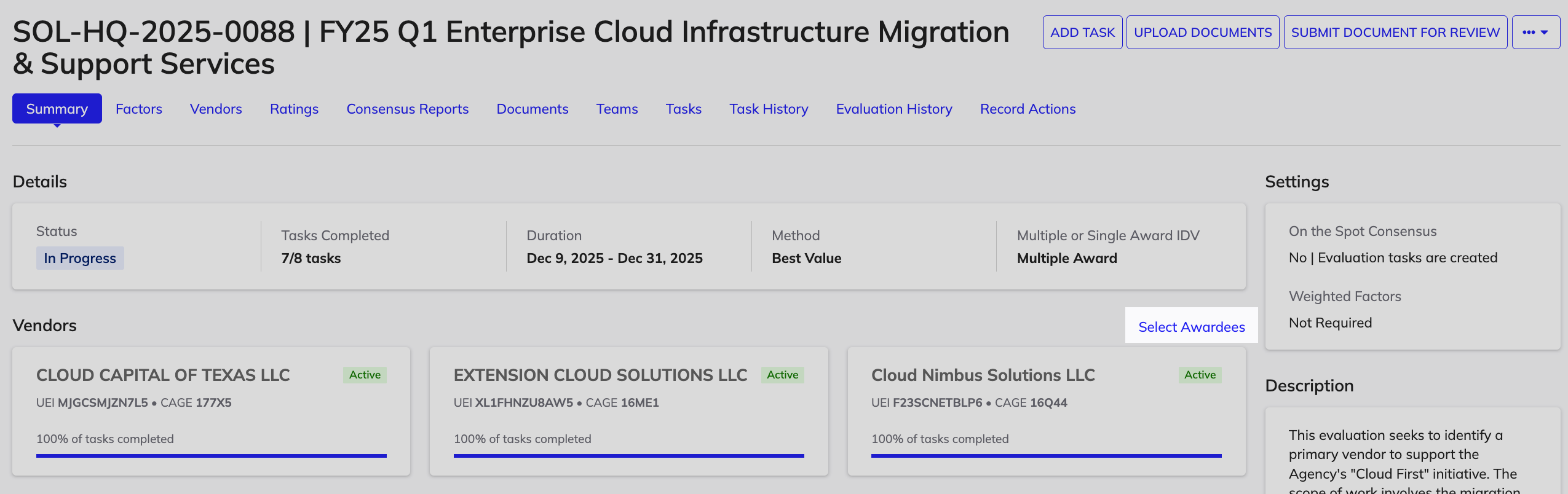This screenshot has width=1568, height=494.
Task: Click the duration 'Dec 9, 2025 - Dec 31, 2025'
Action: coord(614,258)
